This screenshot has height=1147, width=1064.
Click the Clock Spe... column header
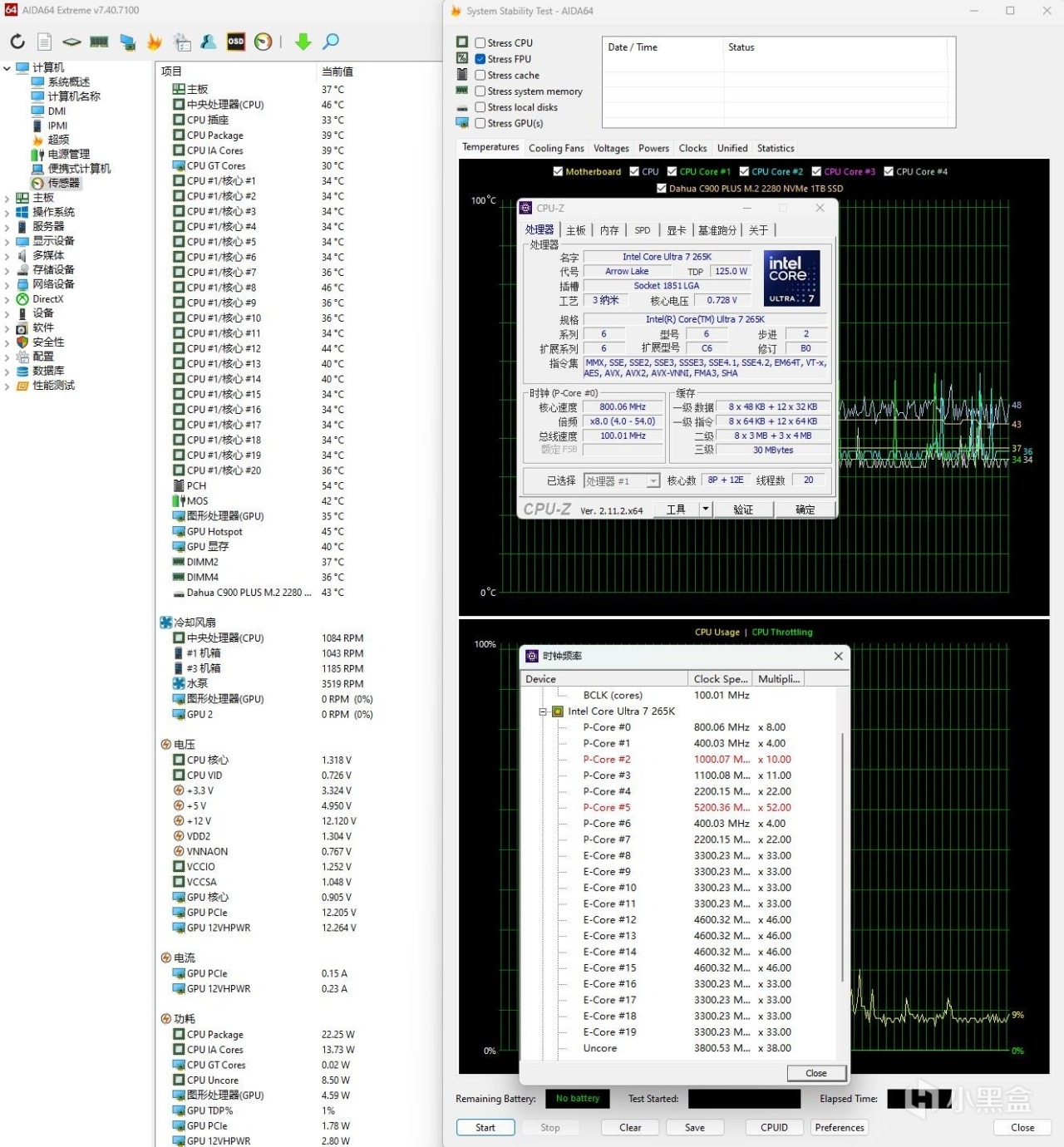721,679
